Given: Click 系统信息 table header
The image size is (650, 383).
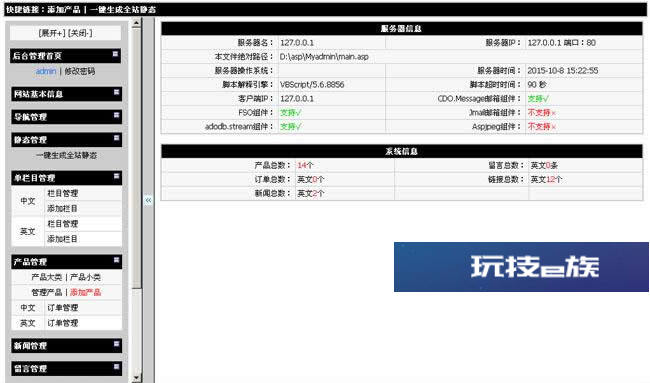Looking at the screenshot, I should click(402, 151).
